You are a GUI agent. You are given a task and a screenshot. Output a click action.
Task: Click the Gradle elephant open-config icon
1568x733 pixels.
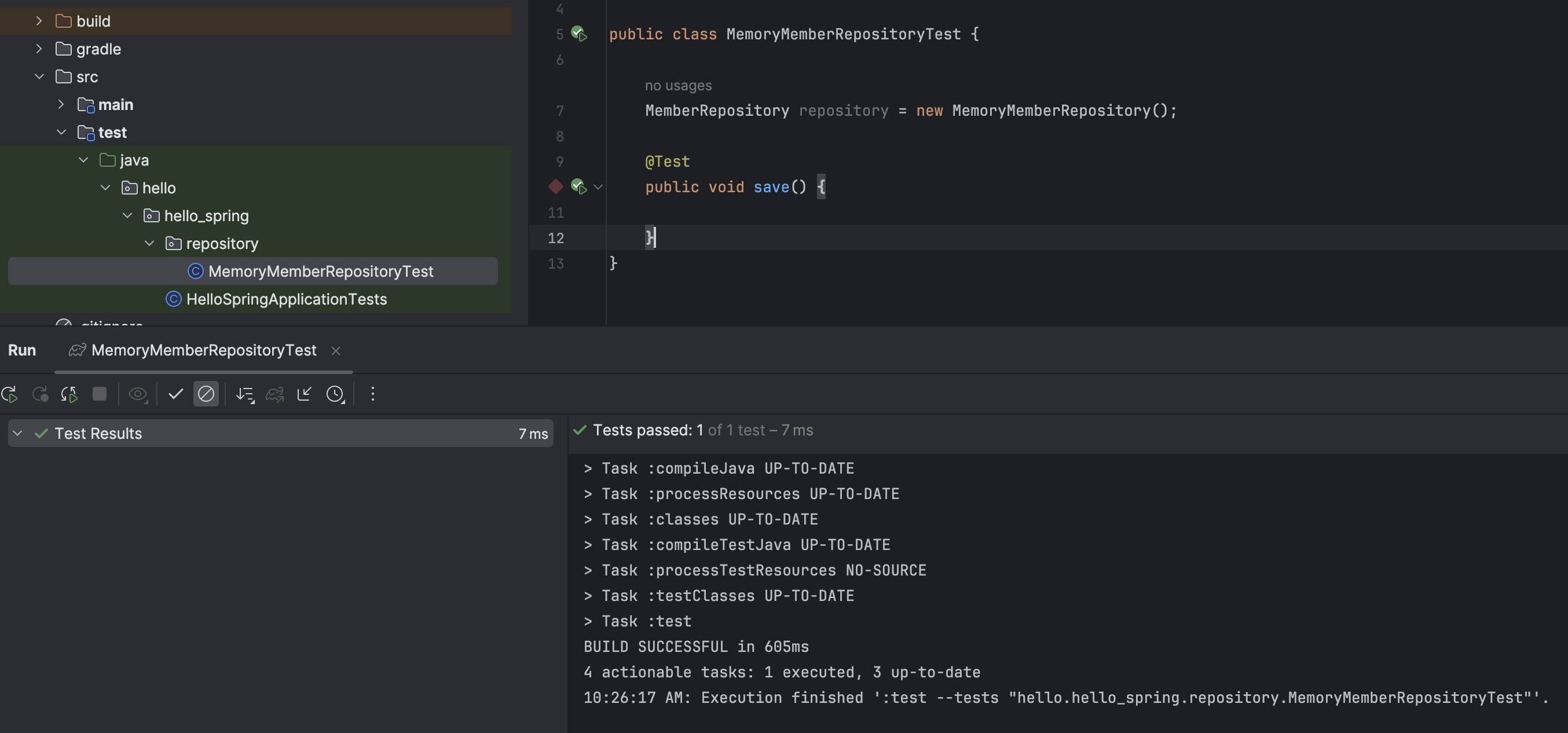(274, 394)
